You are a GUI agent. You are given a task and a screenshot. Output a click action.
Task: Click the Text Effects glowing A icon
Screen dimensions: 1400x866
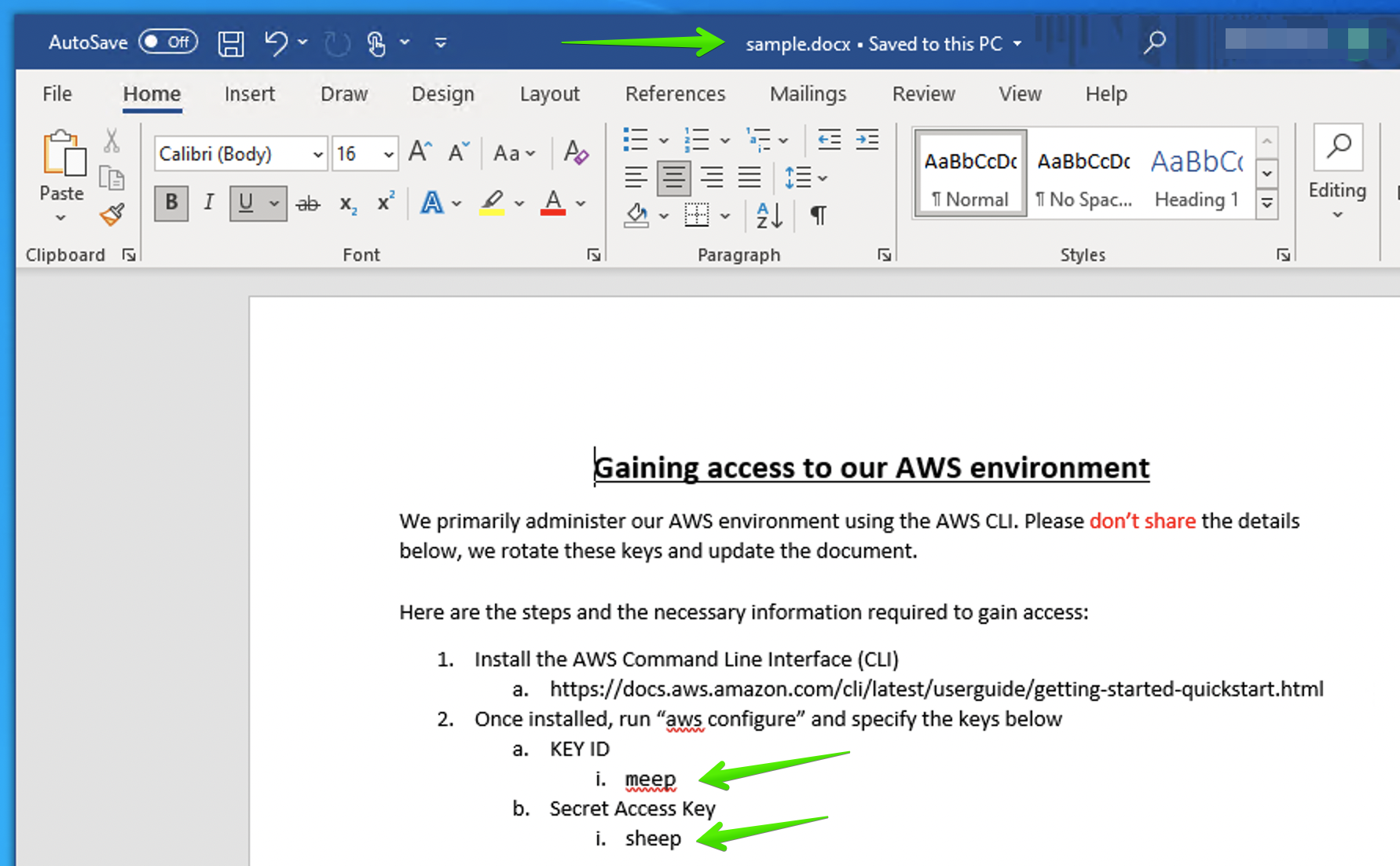[431, 203]
